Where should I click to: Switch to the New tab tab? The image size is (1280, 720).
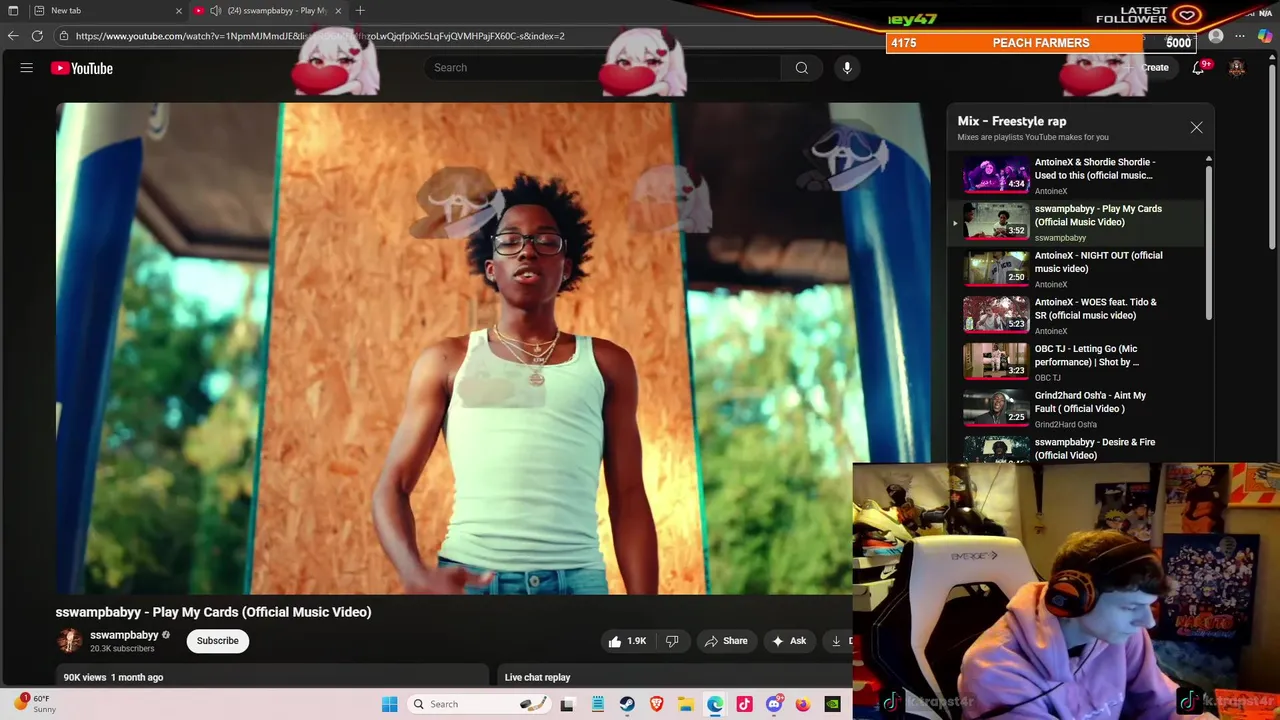[x=107, y=10]
